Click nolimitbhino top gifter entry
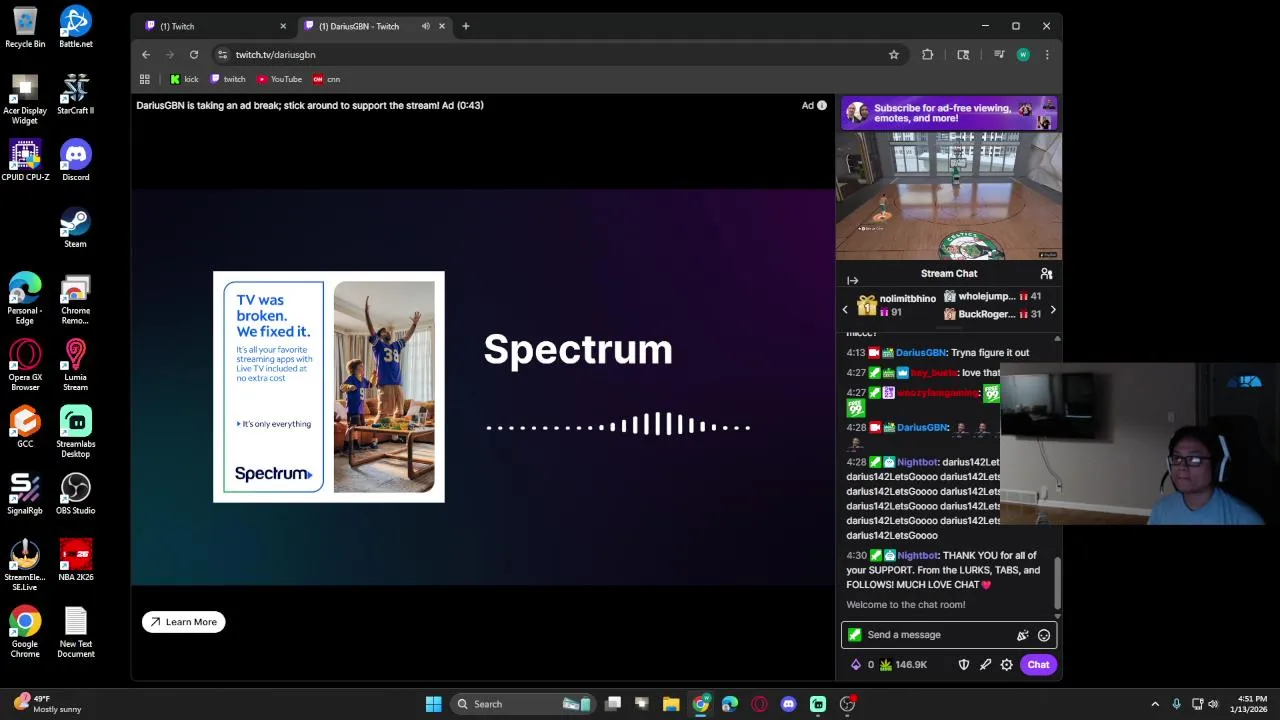Viewport: 1280px width, 720px height. (x=897, y=306)
